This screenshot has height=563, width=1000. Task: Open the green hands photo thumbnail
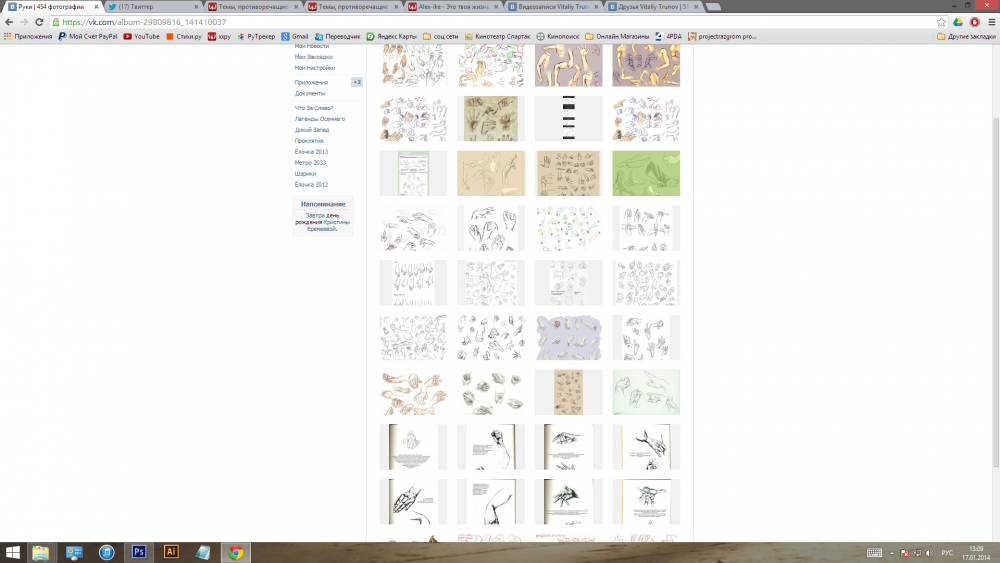pos(646,173)
